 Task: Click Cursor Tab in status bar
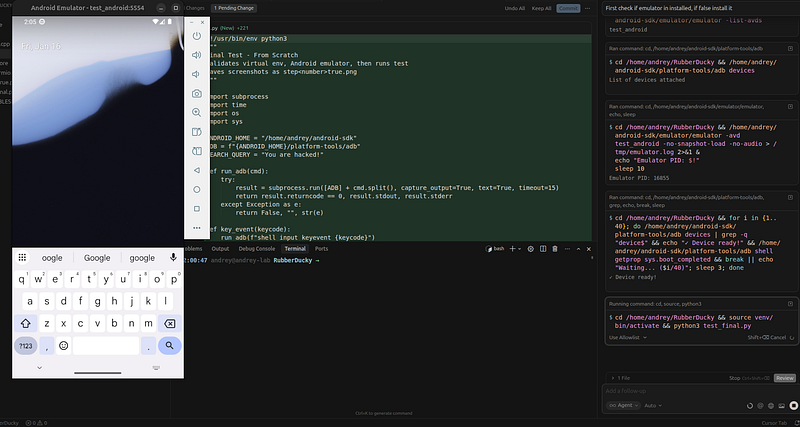point(774,423)
